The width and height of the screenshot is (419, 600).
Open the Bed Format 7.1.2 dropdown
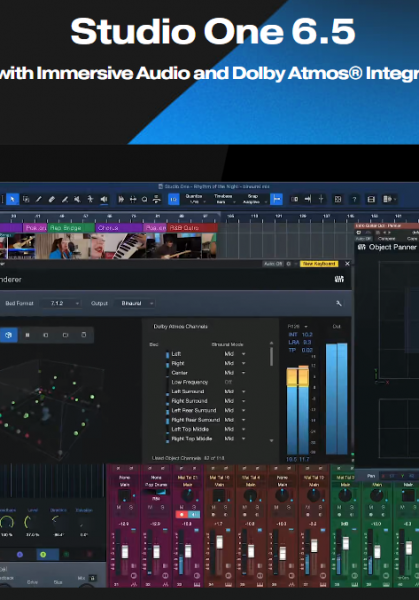[61, 303]
